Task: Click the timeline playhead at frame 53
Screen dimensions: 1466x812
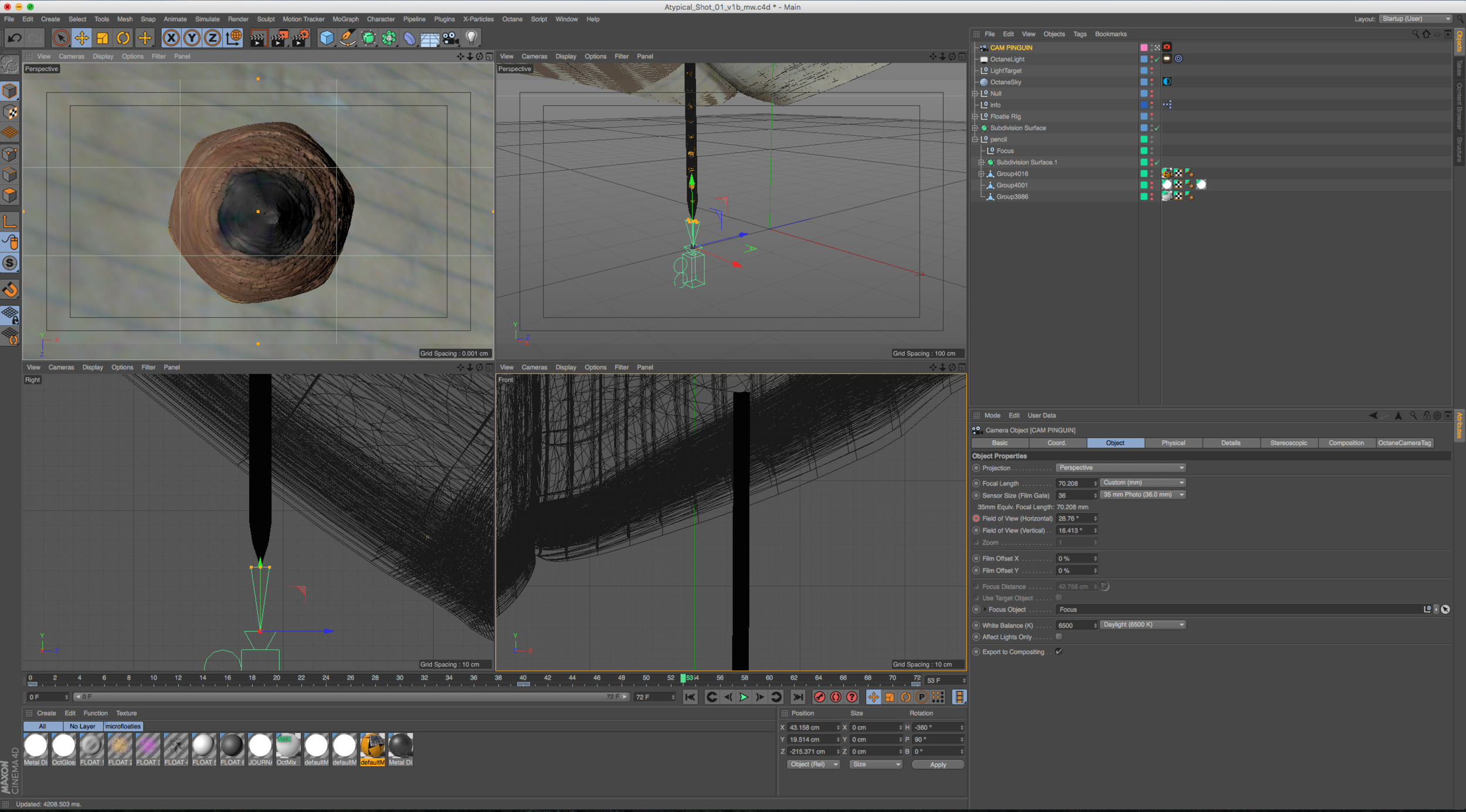Action: point(683,678)
